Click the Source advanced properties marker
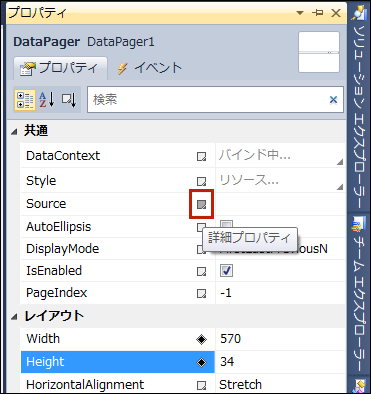Image resolution: width=371 pixels, height=394 pixels. (201, 204)
